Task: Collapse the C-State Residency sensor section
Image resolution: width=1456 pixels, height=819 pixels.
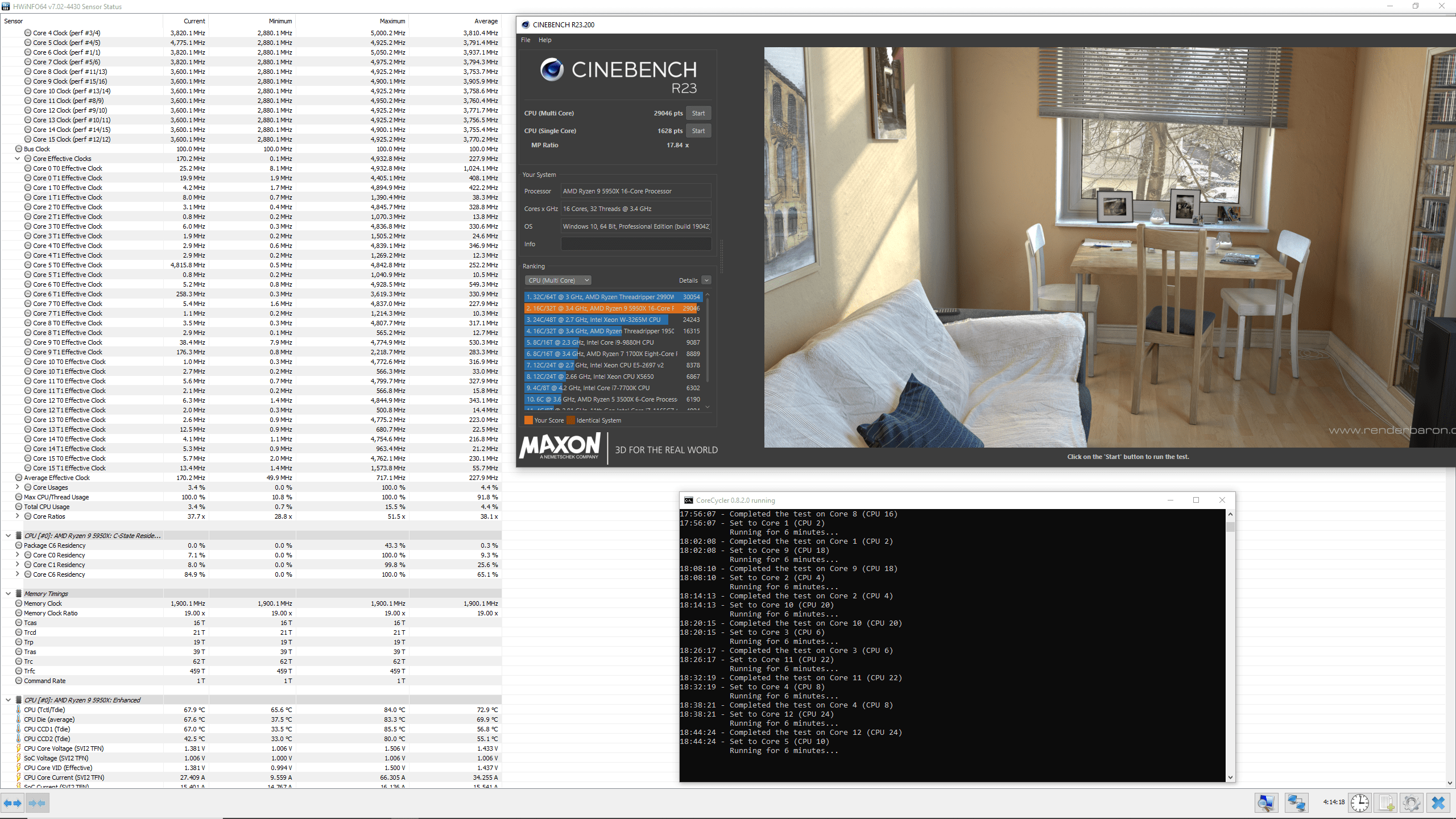Action: pos(8,536)
